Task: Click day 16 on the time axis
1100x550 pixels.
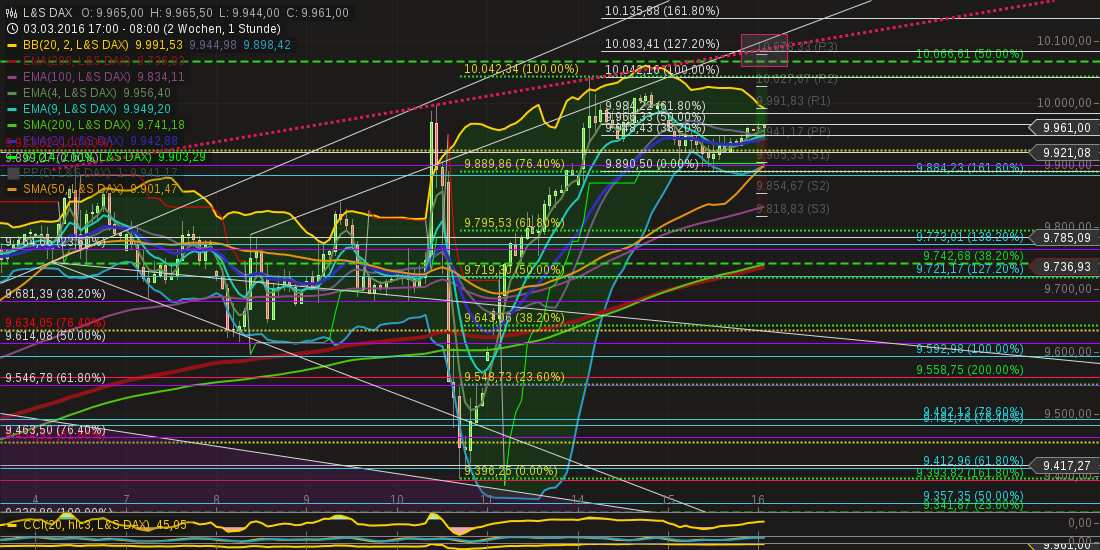Action: 758,499
